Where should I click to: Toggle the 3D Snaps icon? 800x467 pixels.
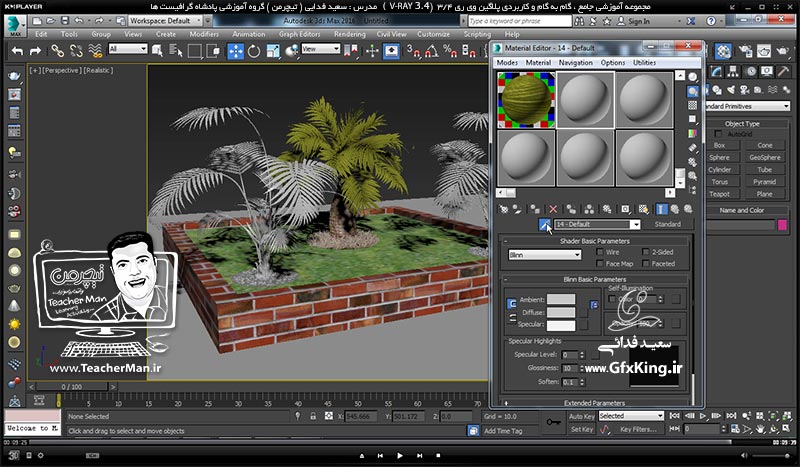(x=413, y=51)
